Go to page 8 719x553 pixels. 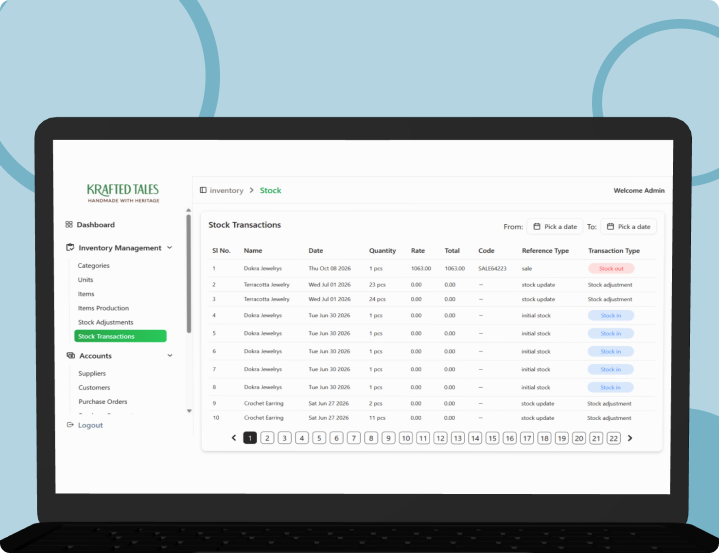click(371, 438)
